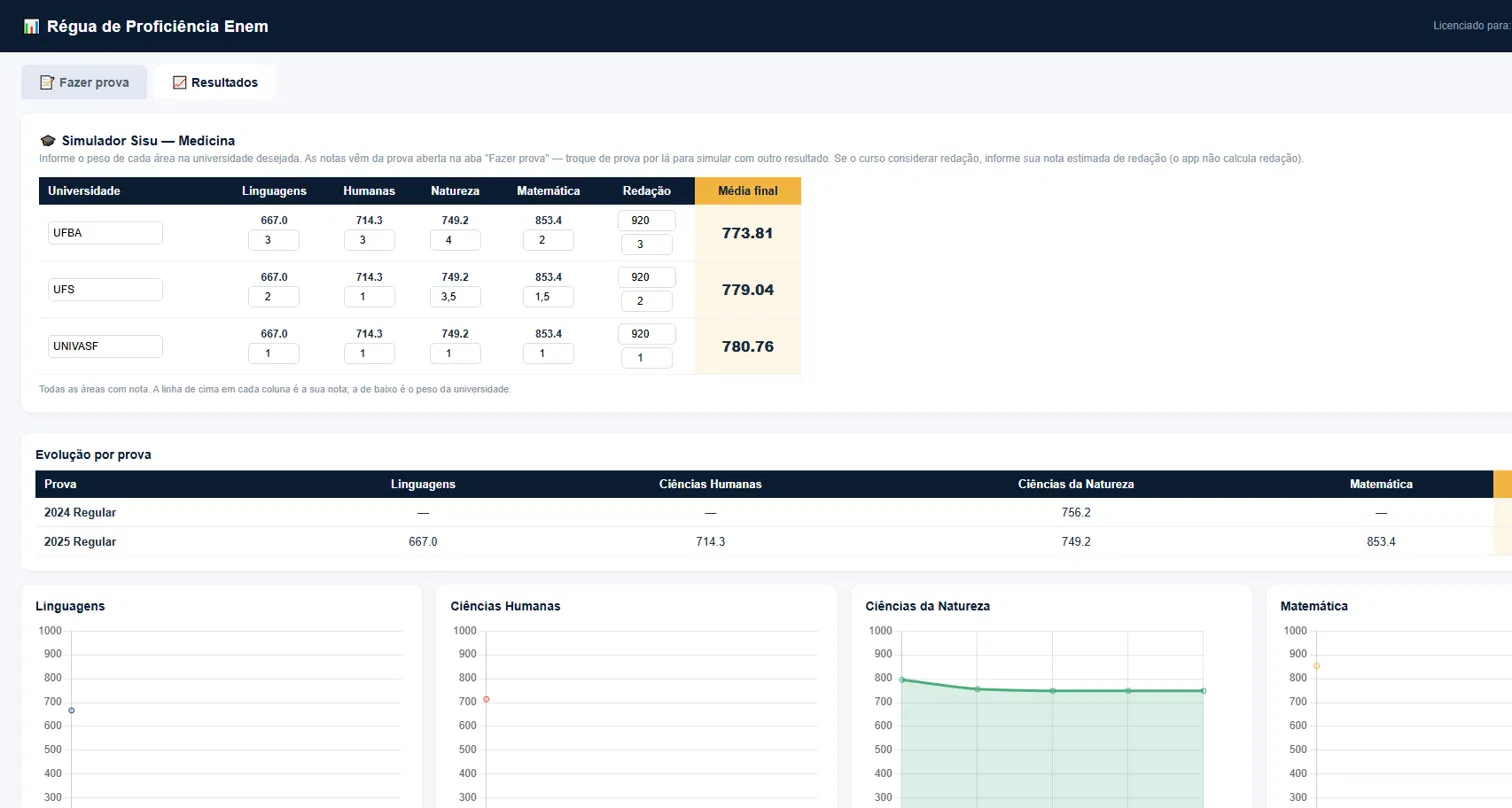Image resolution: width=1512 pixels, height=808 pixels.
Task: Click the 853.4 score in the 2025 Regular row
Action: click(x=1381, y=542)
